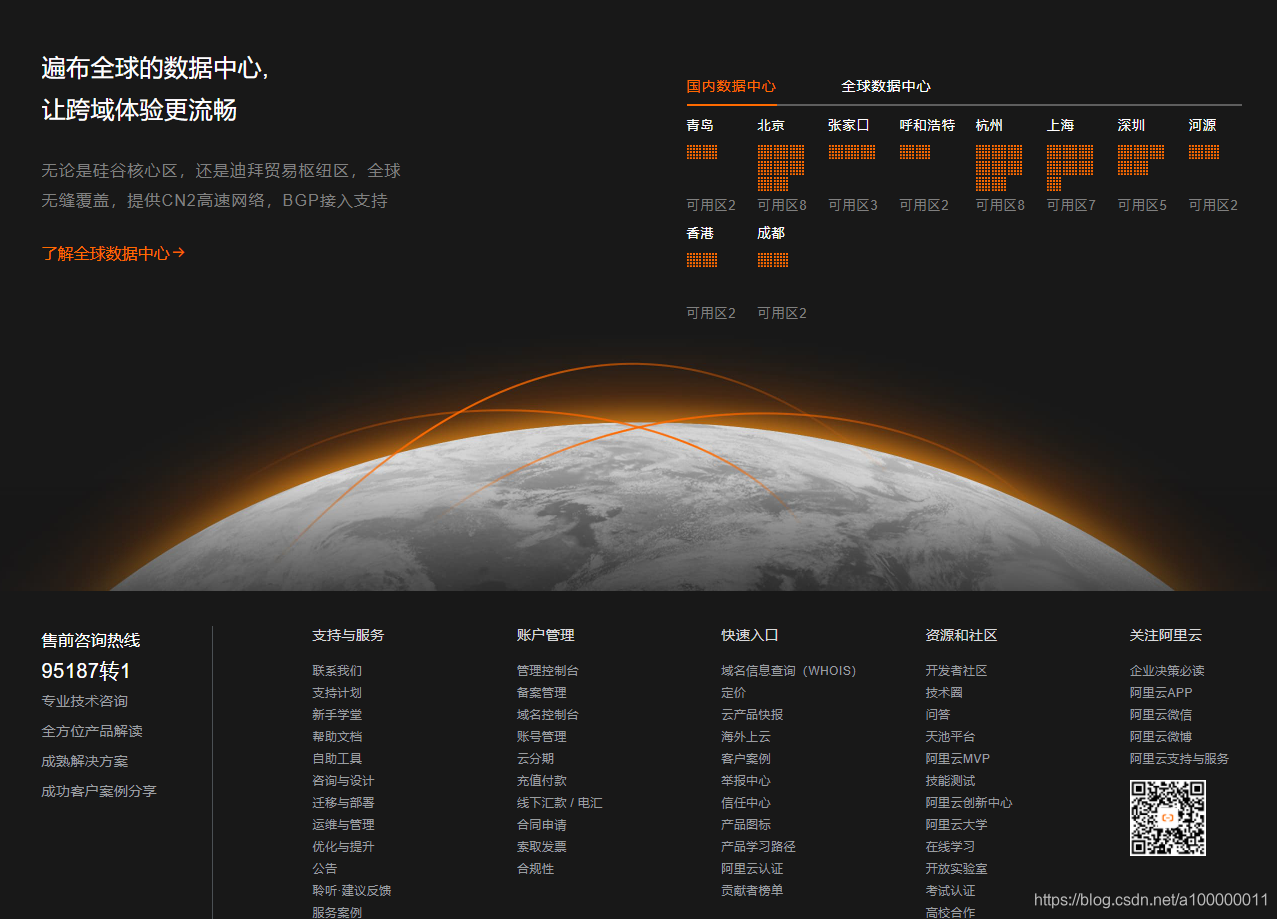Open the 阿里云创新中心 link
1277x919 pixels.
969,803
